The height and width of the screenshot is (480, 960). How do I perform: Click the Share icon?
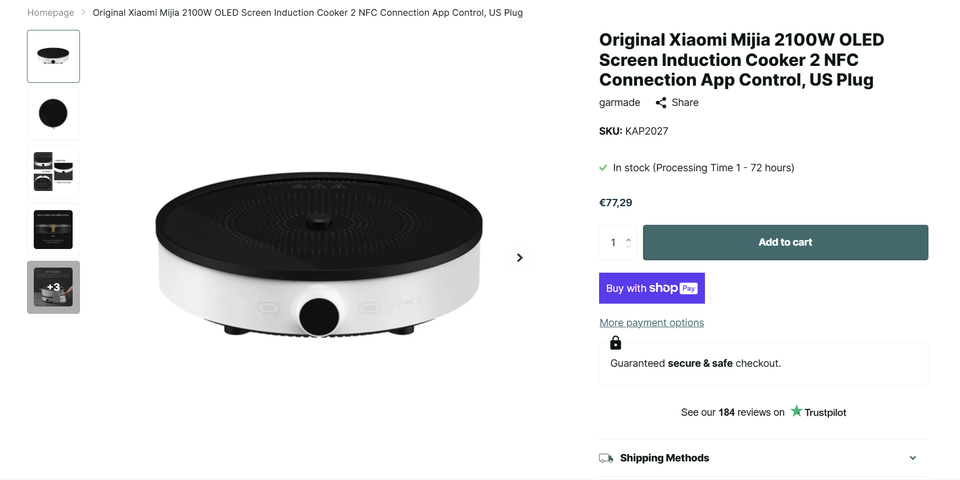(661, 102)
